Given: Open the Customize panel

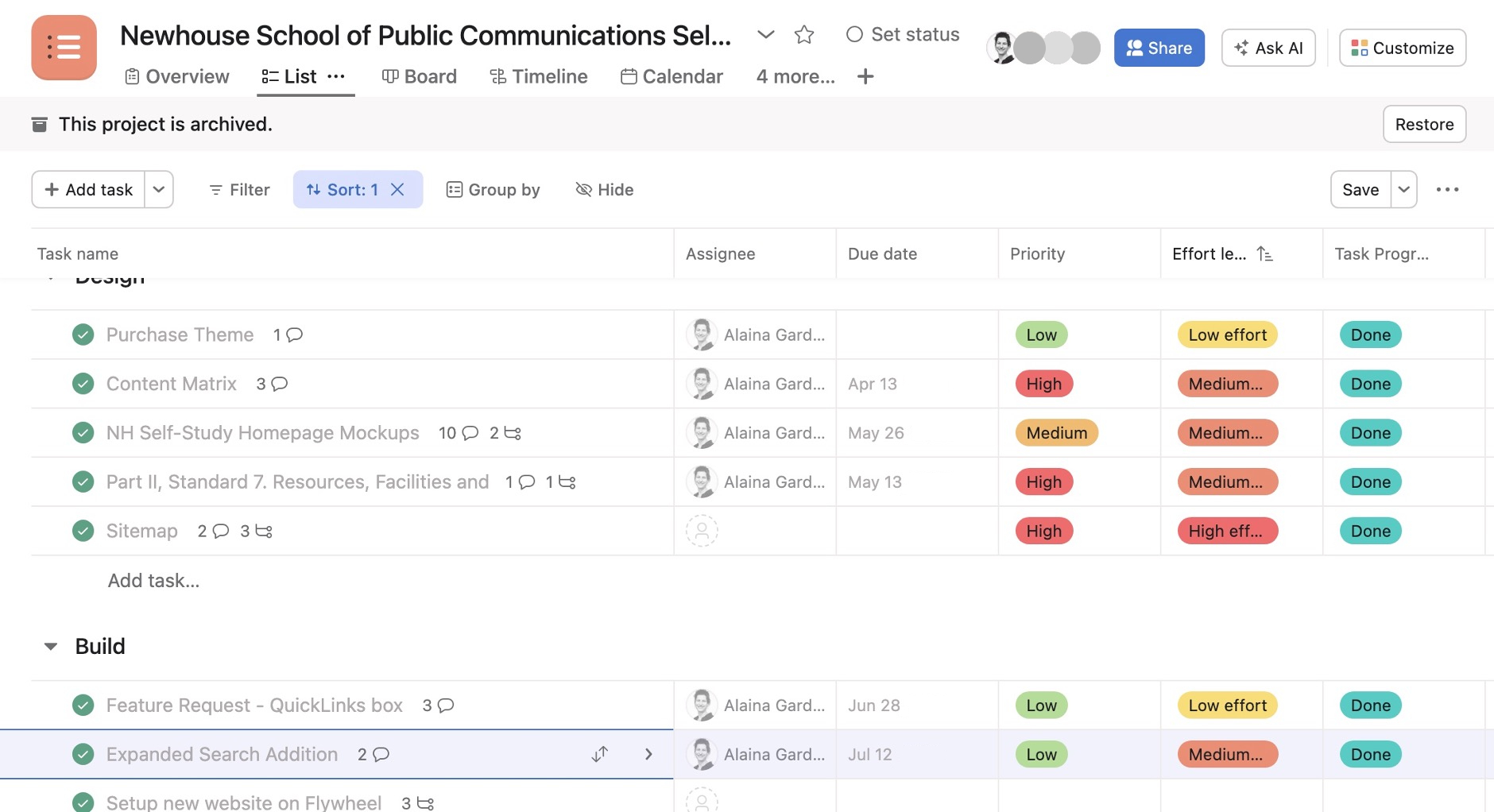Looking at the screenshot, I should [x=1403, y=48].
